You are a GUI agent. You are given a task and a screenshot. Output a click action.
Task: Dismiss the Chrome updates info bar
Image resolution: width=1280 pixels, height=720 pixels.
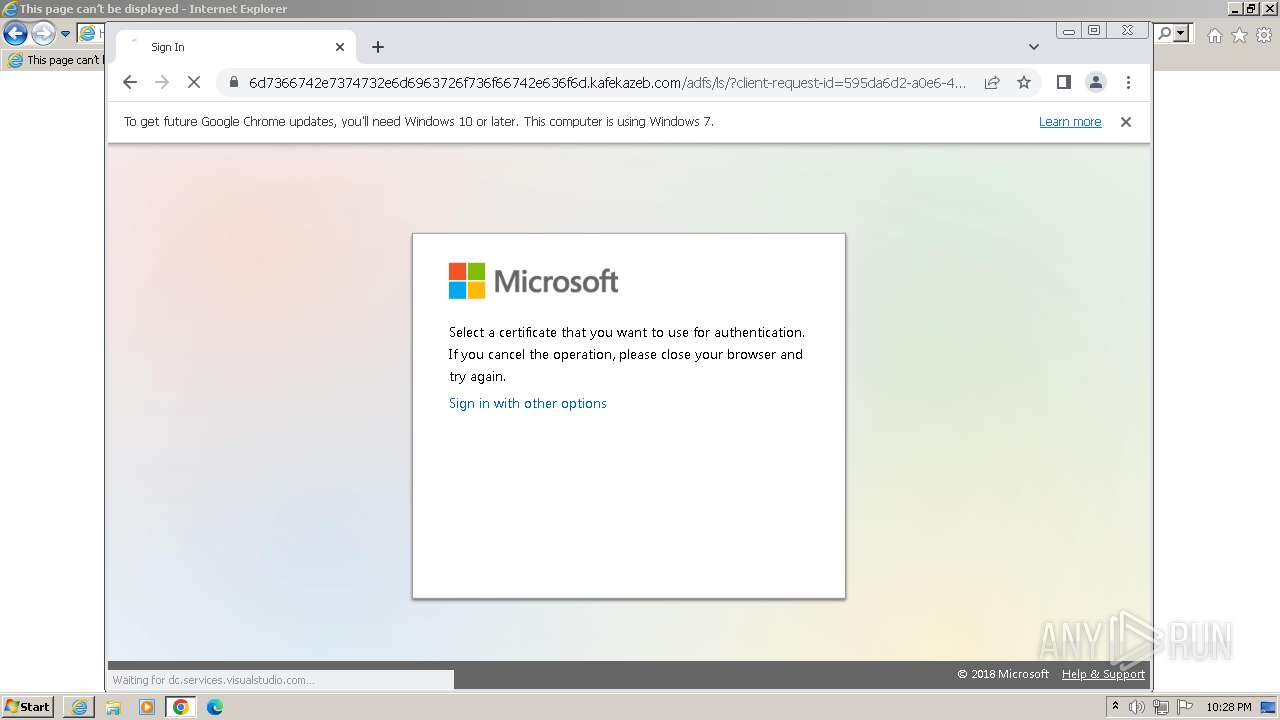tap(1126, 122)
